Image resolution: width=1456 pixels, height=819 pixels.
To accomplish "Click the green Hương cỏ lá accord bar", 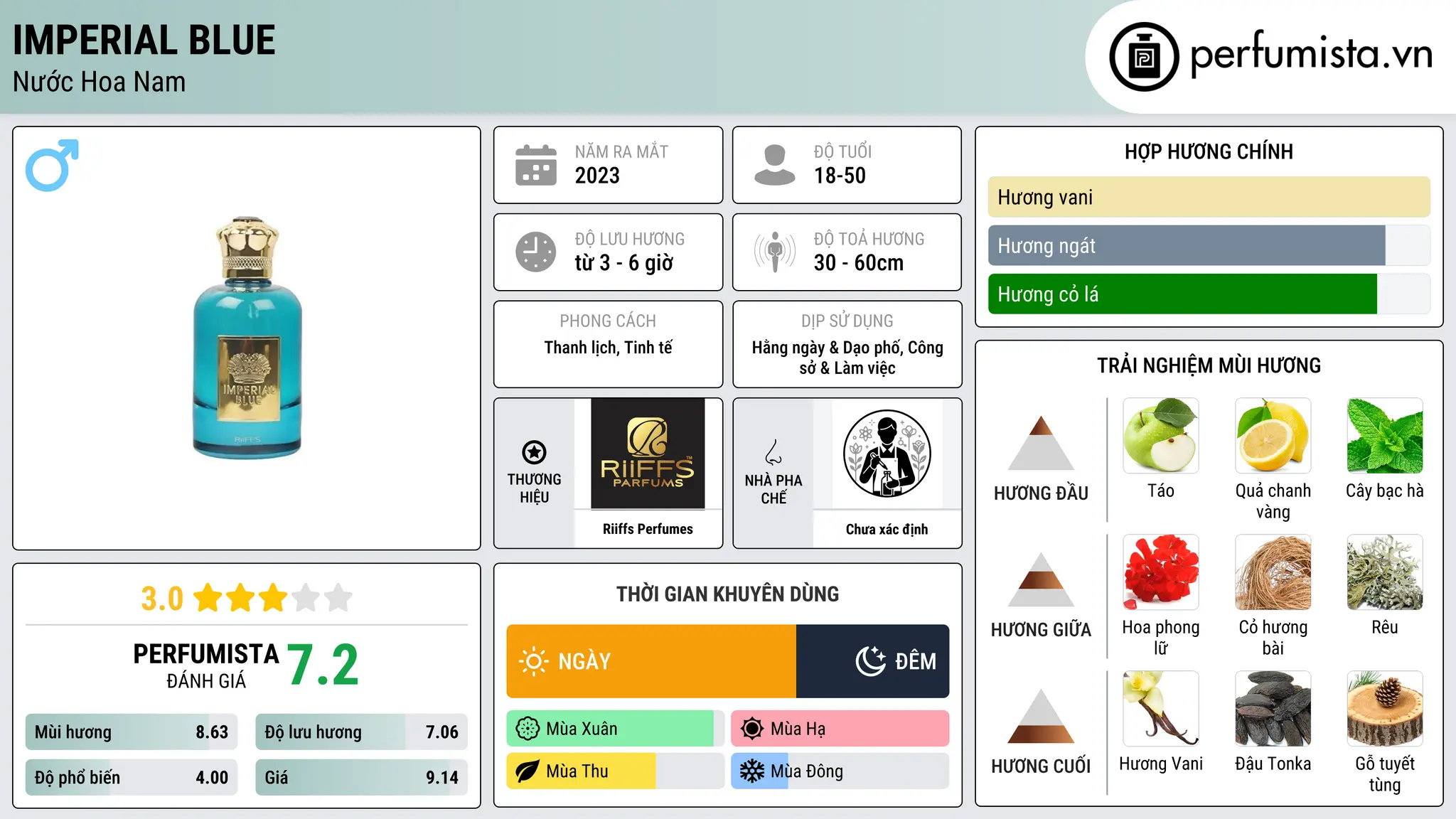I will [x=1182, y=294].
